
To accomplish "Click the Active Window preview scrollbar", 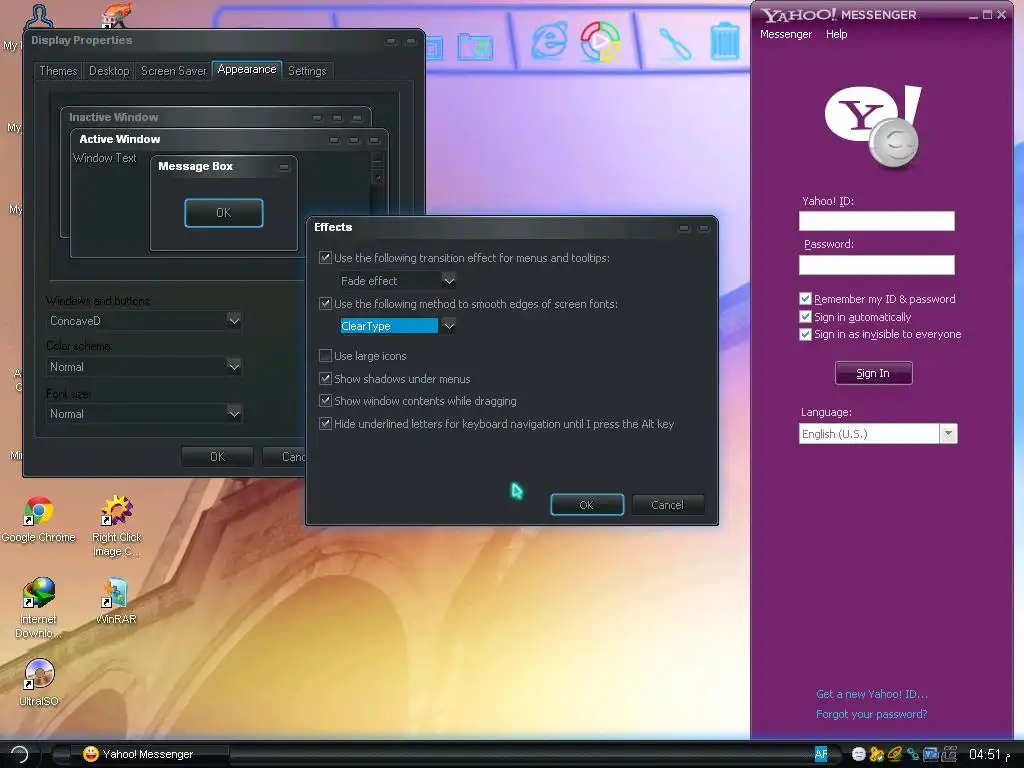I will click(x=377, y=182).
